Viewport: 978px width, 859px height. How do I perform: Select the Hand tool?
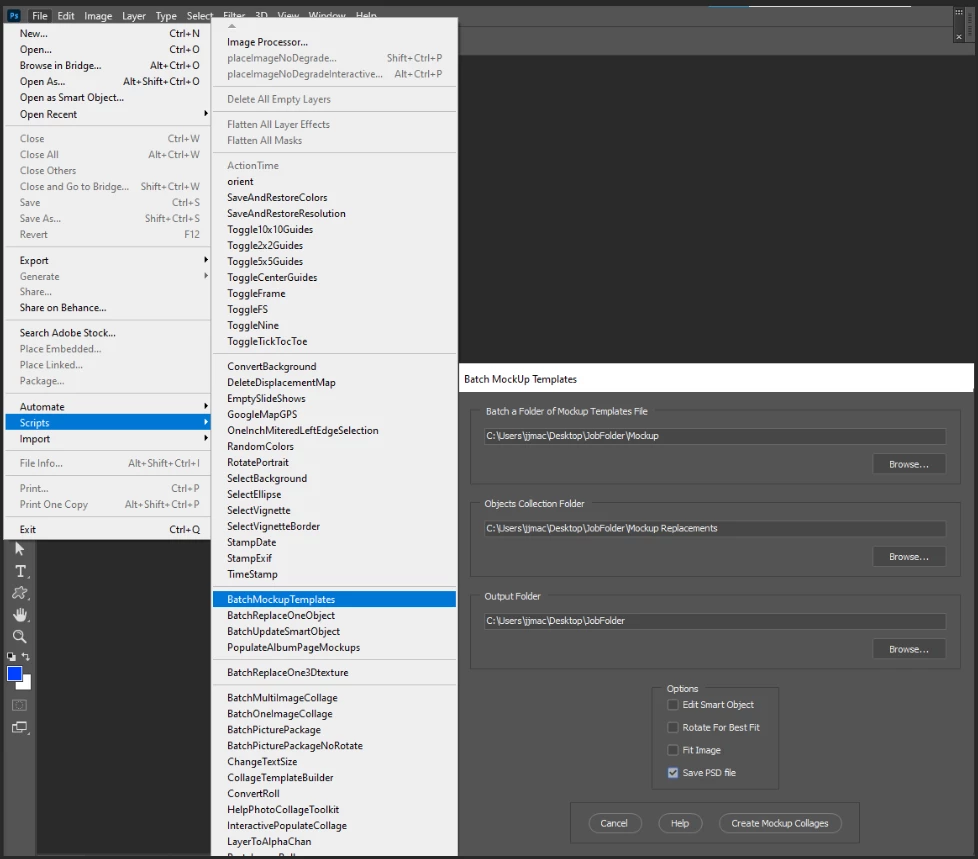coord(20,614)
